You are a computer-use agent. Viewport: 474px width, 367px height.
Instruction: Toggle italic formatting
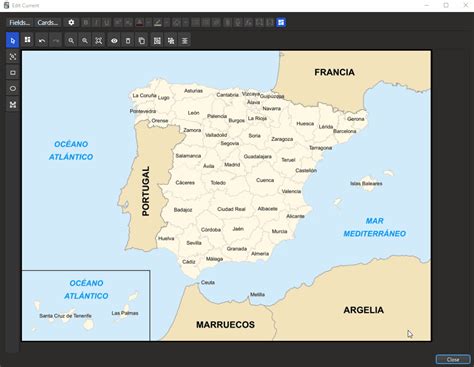click(96, 23)
